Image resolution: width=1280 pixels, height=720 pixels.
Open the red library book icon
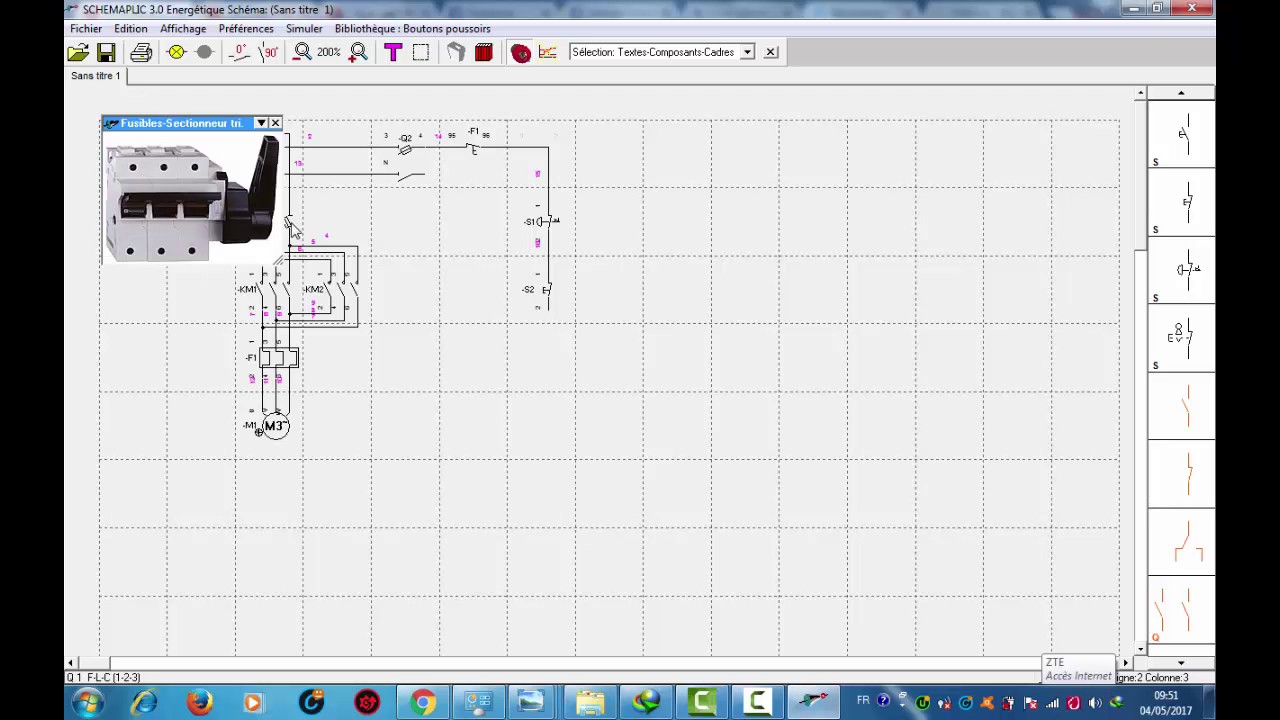click(484, 52)
